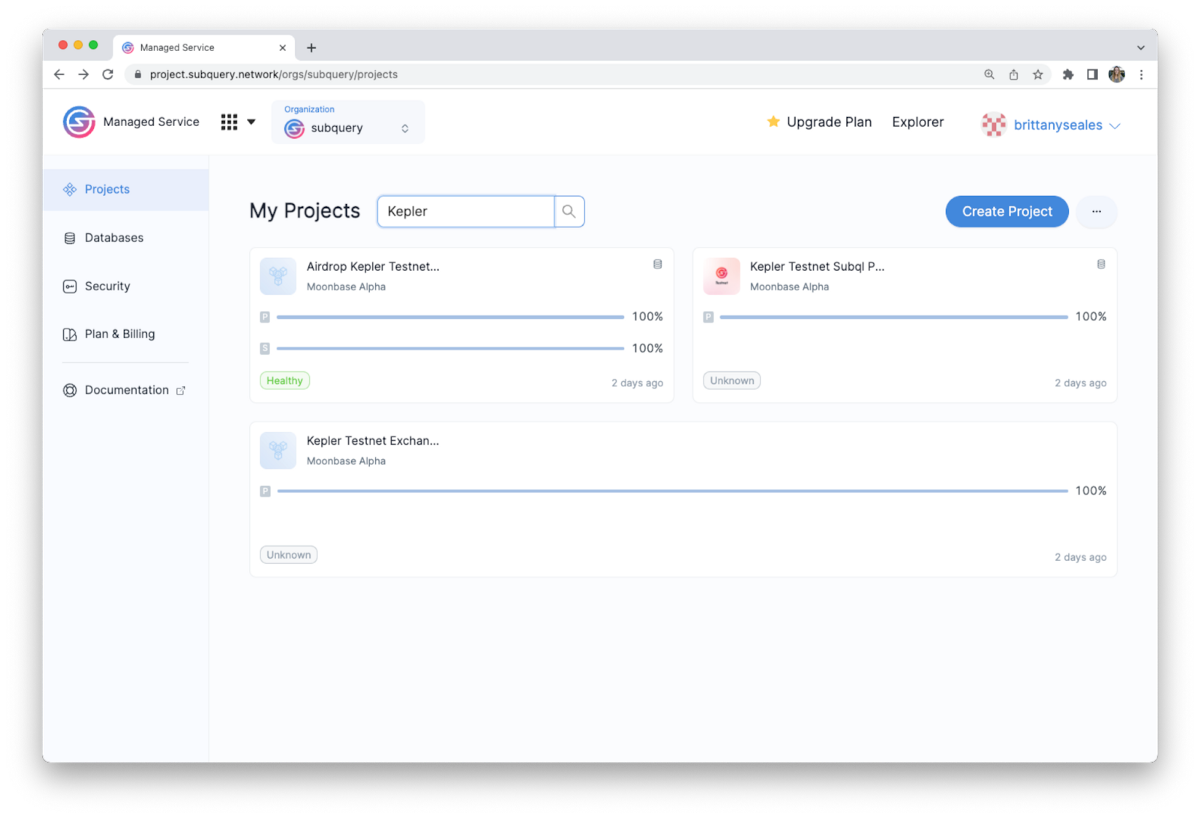Click the Databases sidebar icon
This screenshot has width=1200, height=818.
pyautogui.click(x=70, y=238)
